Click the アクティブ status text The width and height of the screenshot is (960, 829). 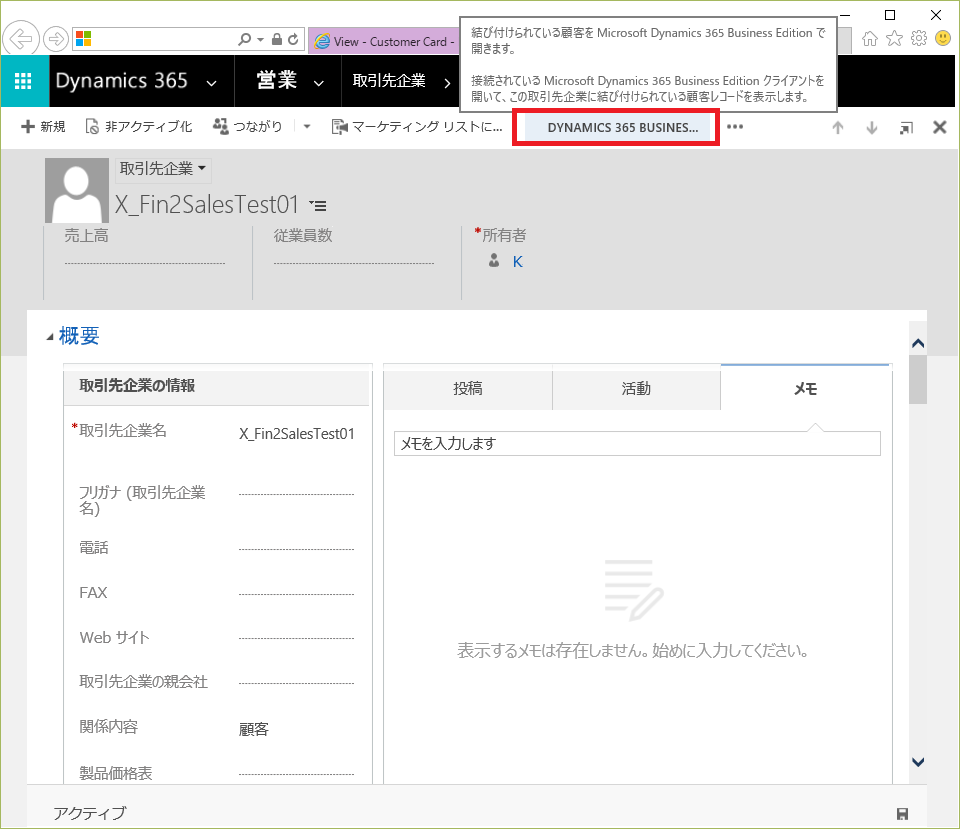[x=89, y=813]
